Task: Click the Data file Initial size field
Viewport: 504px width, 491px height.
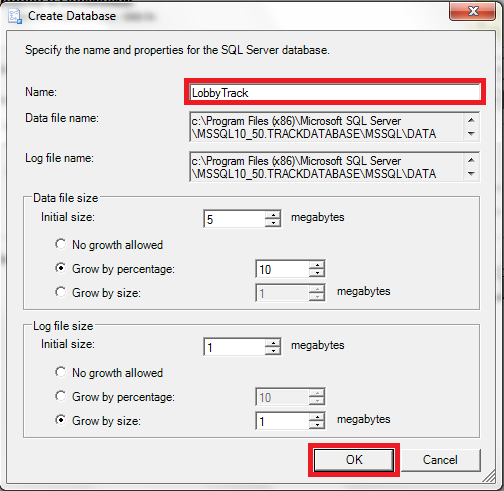Action: pyautogui.click(x=234, y=219)
